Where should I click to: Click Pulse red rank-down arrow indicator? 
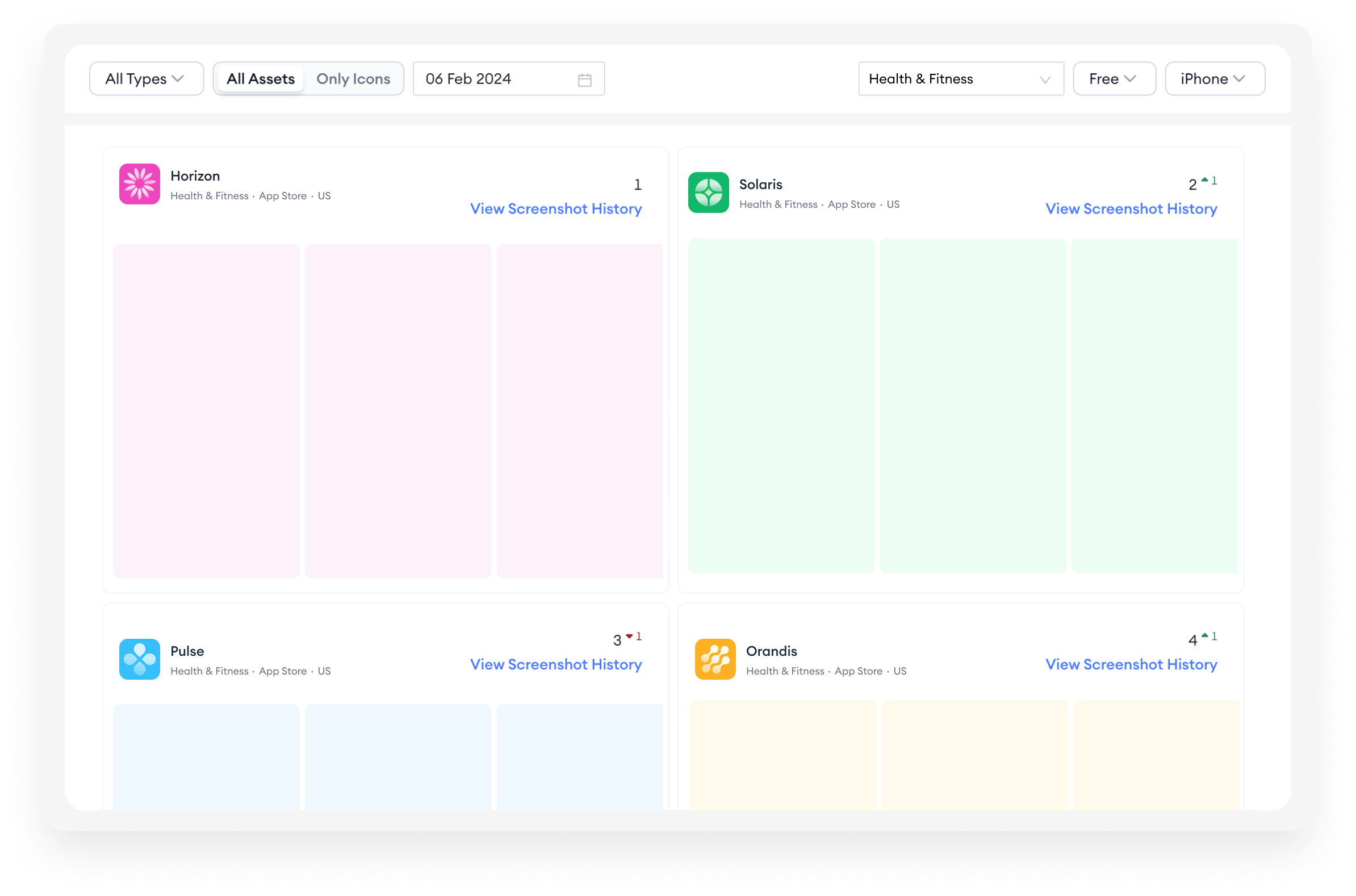coord(629,636)
